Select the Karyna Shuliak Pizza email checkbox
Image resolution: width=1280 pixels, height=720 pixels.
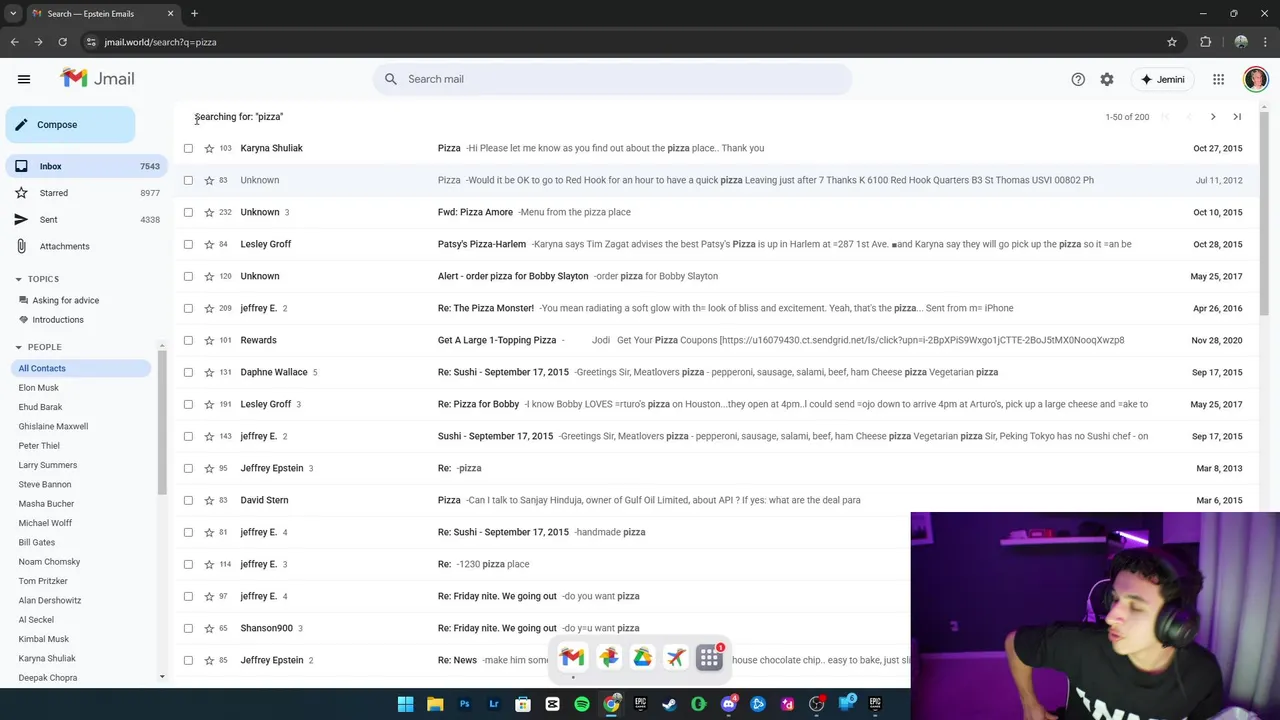pyautogui.click(x=188, y=148)
